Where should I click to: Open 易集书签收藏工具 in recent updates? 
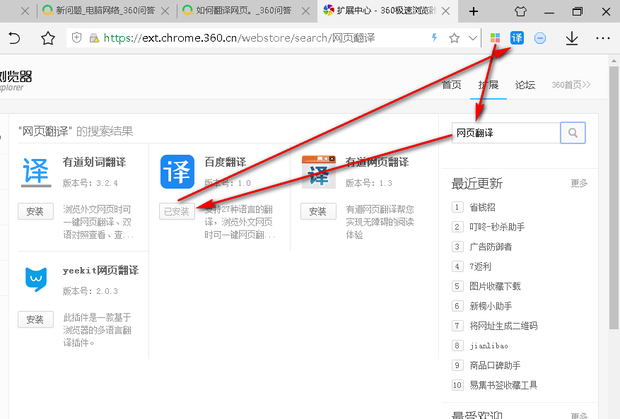(503, 385)
